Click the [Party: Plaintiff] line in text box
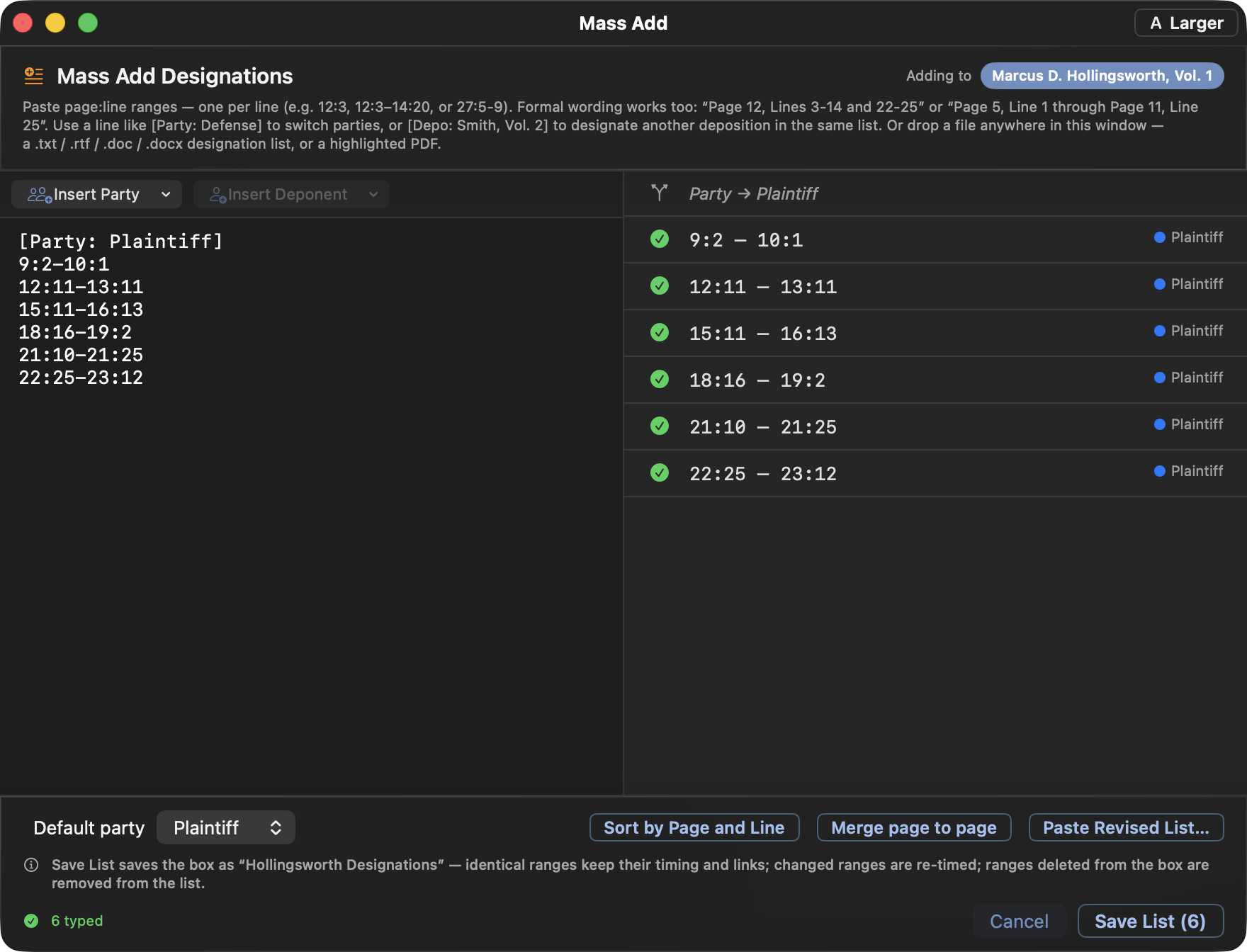 [120, 242]
